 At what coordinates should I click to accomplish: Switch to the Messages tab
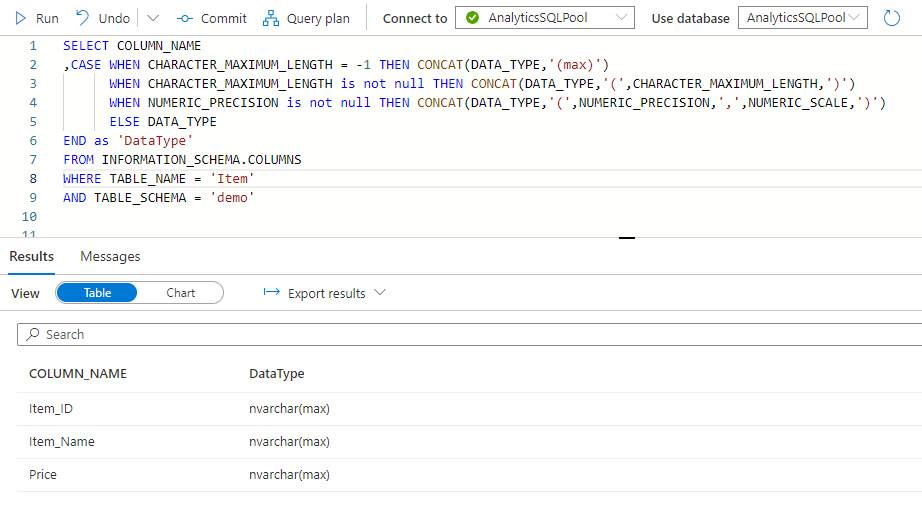click(110, 256)
